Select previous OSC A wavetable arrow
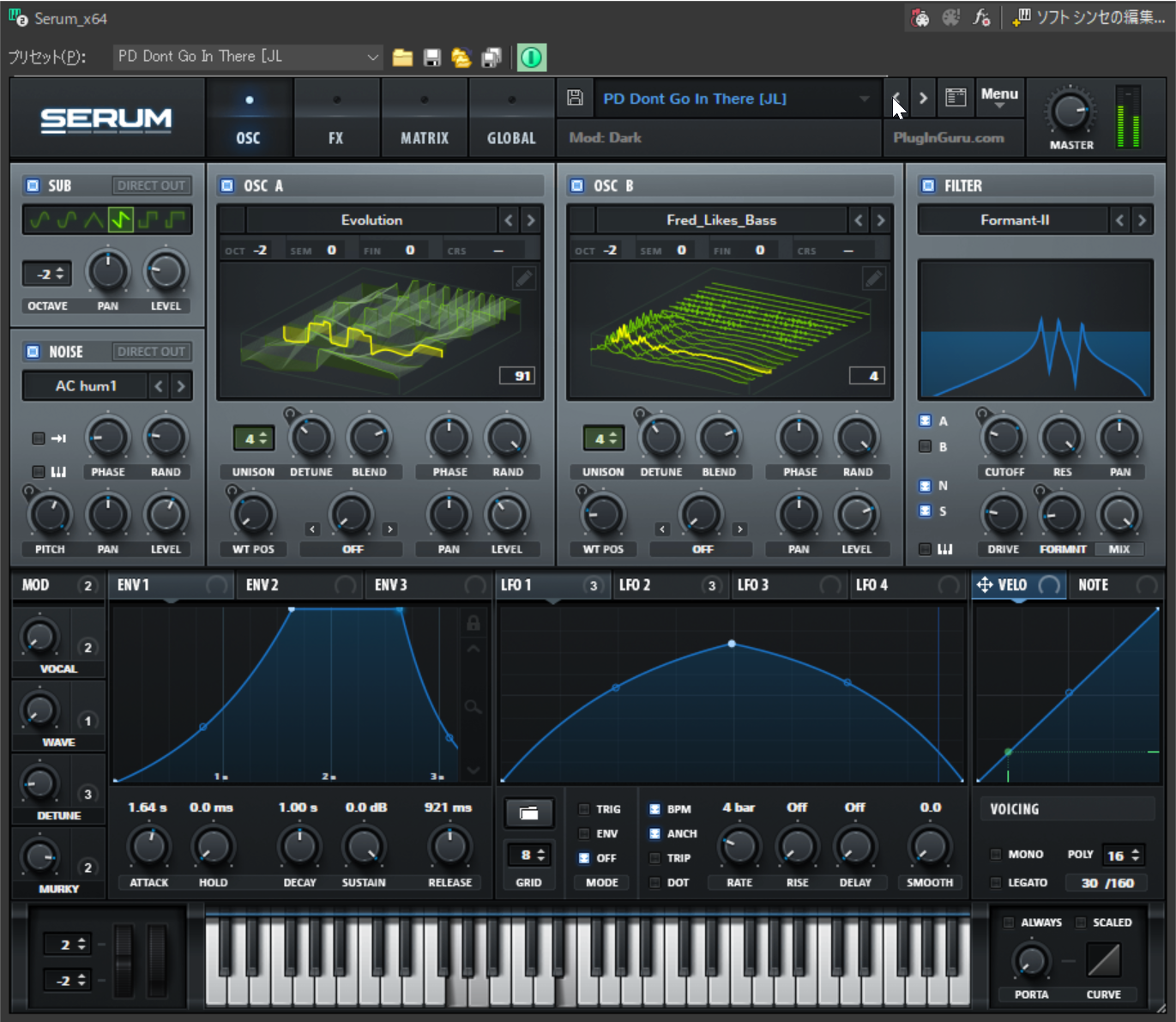1176x1022 pixels. click(x=509, y=221)
